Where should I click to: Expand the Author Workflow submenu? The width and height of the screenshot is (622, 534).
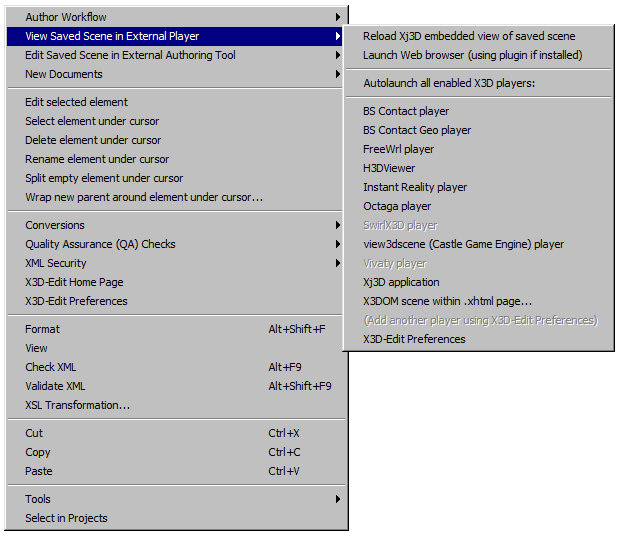click(66, 17)
